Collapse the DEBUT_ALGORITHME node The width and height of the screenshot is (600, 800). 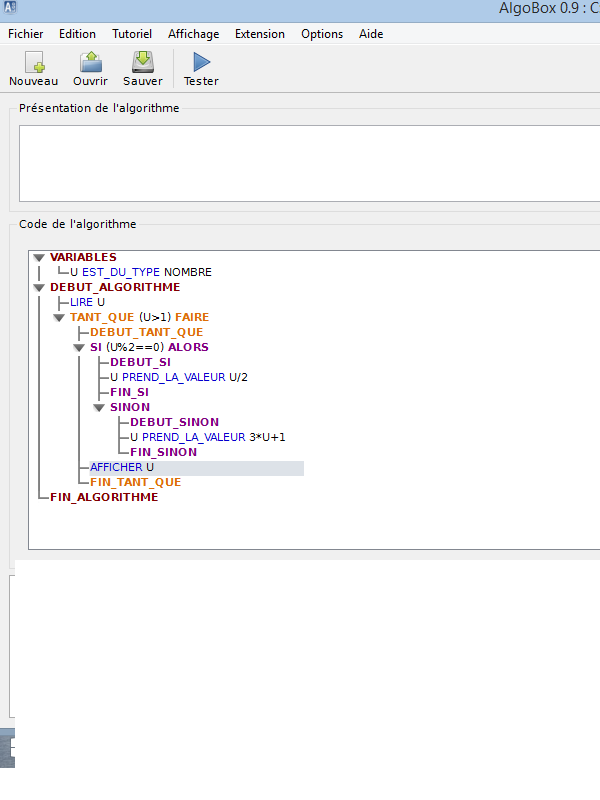[39, 288]
